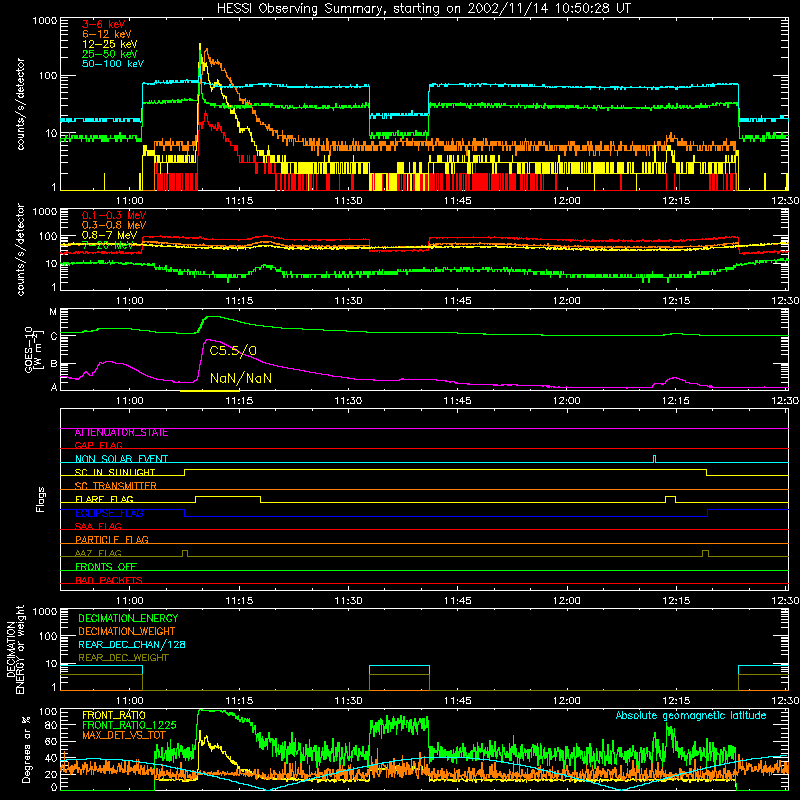Select the DECIMATION_ENERGY legend label
Screen dimensions: 800x800
[x=128, y=618]
